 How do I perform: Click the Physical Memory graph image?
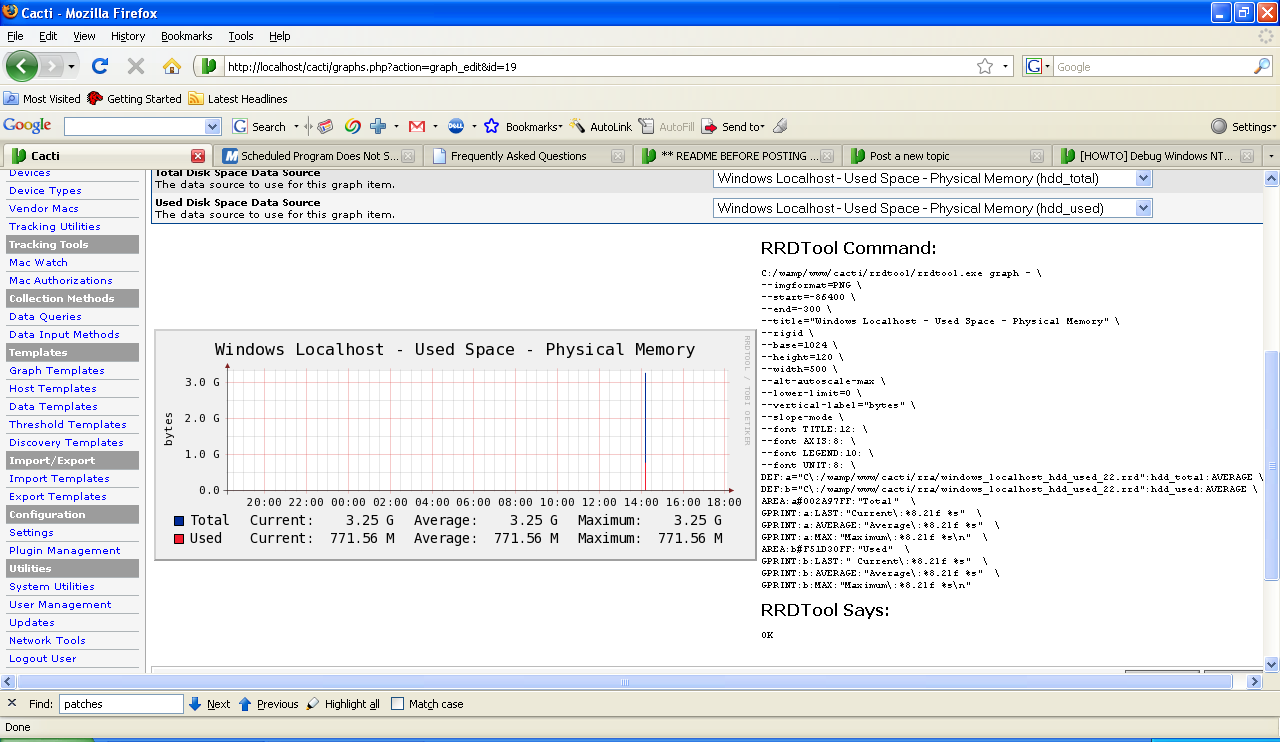tap(455, 446)
